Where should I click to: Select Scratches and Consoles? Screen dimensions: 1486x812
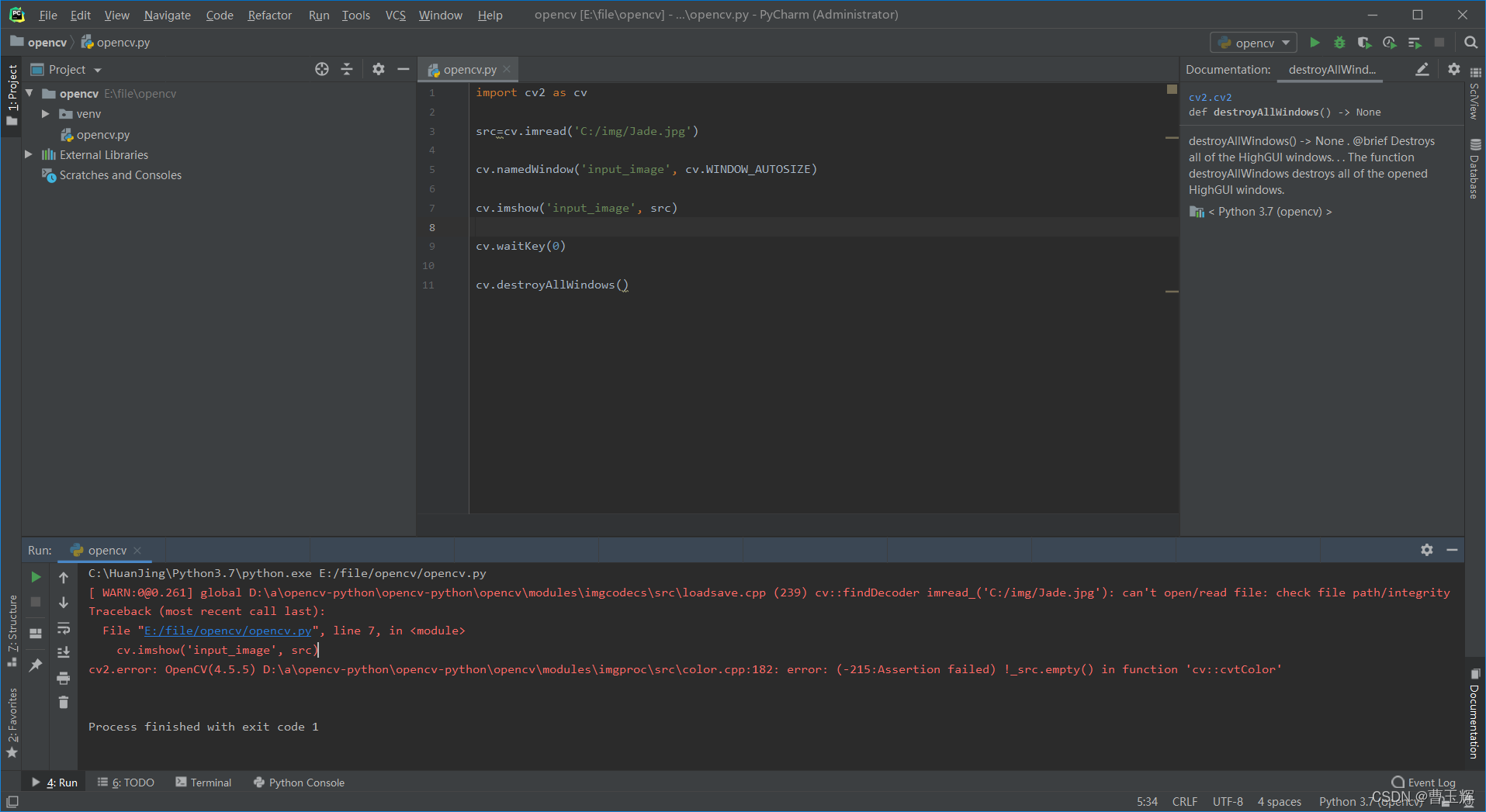pyautogui.click(x=120, y=175)
